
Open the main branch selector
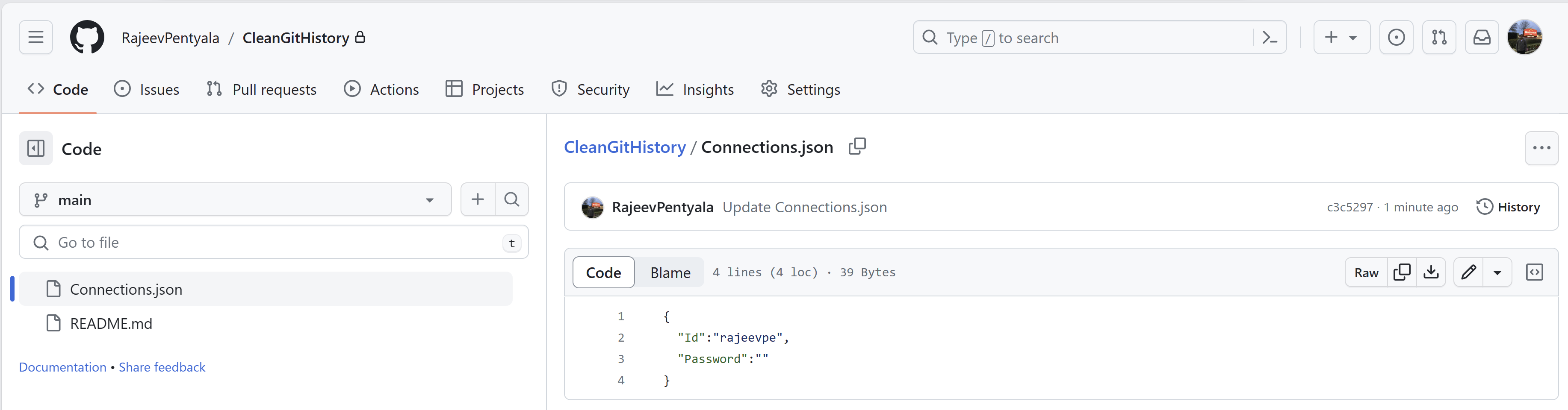point(234,199)
